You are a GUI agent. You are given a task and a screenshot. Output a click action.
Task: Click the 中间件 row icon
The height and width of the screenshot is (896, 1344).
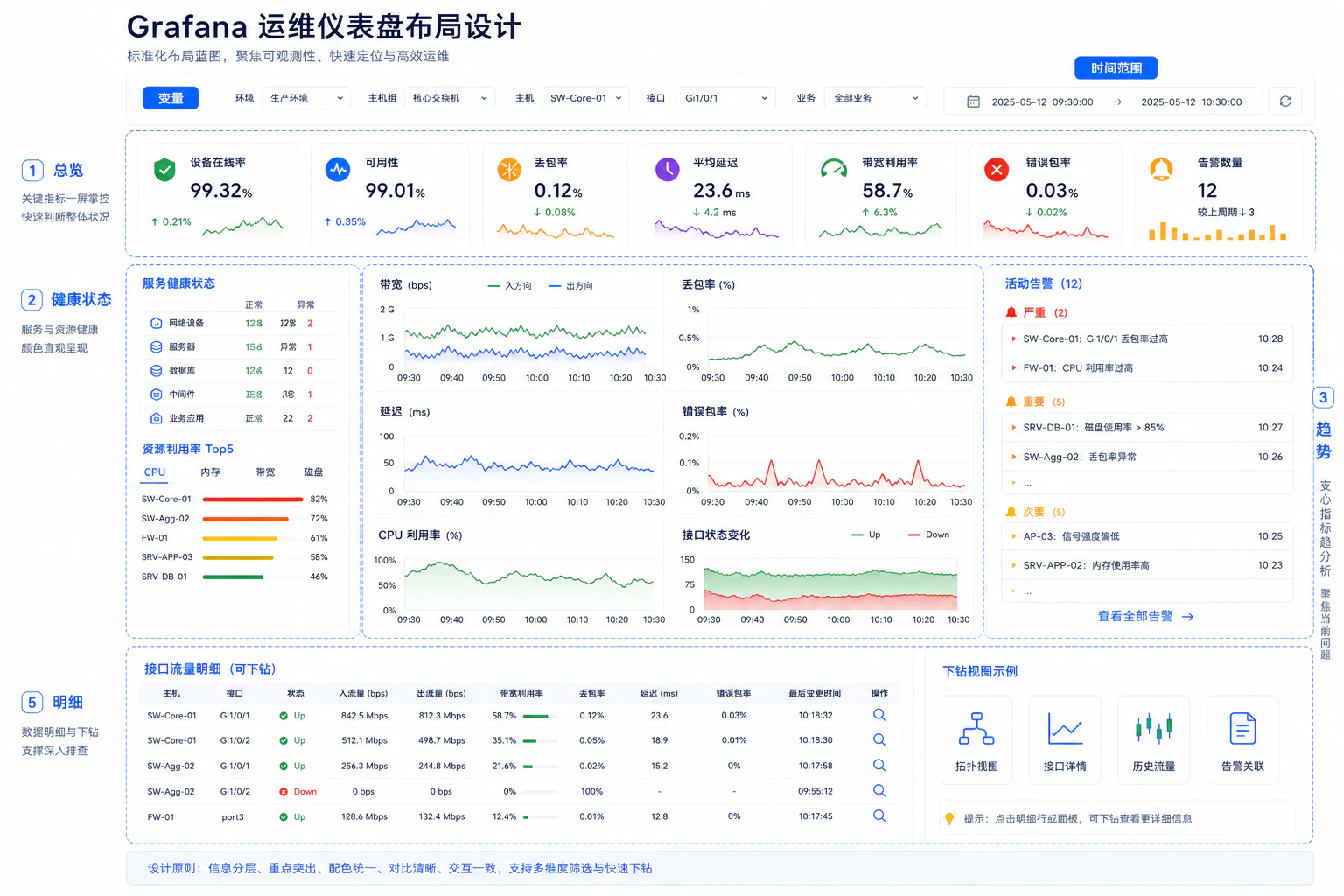[x=156, y=394]
